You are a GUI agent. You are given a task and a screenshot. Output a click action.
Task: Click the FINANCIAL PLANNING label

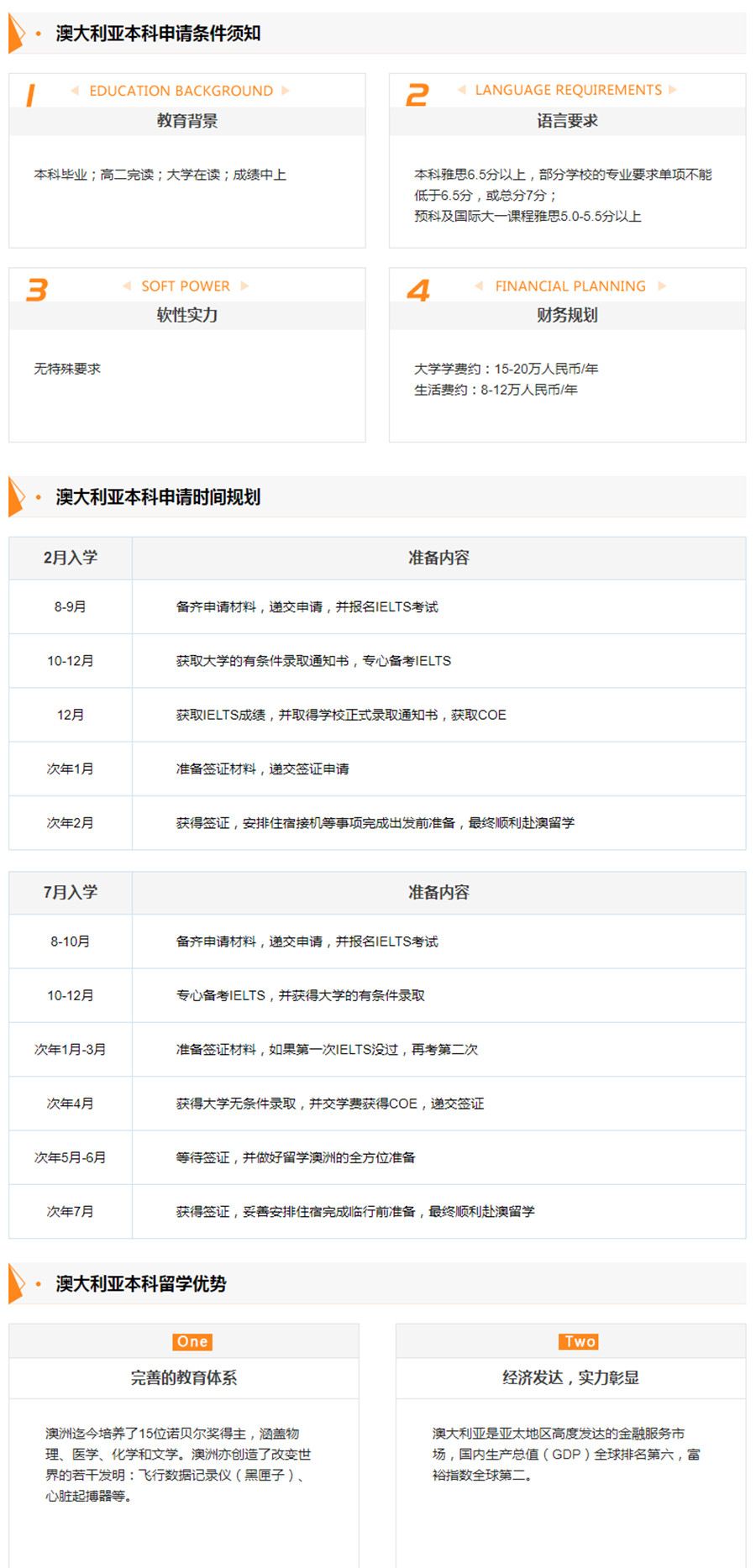pos(570,286)
